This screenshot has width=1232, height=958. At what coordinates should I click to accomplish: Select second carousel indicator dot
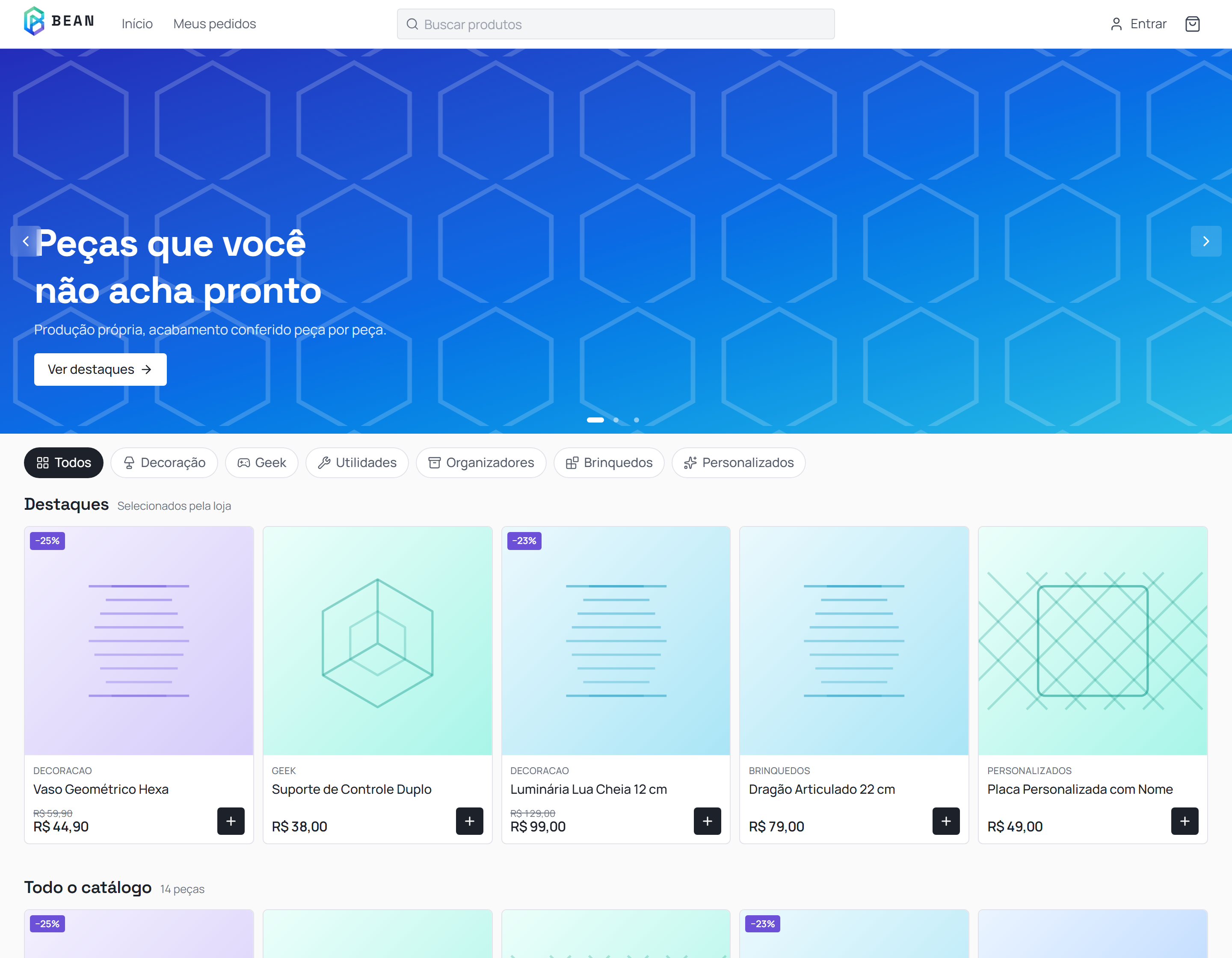tap(616, 420)
